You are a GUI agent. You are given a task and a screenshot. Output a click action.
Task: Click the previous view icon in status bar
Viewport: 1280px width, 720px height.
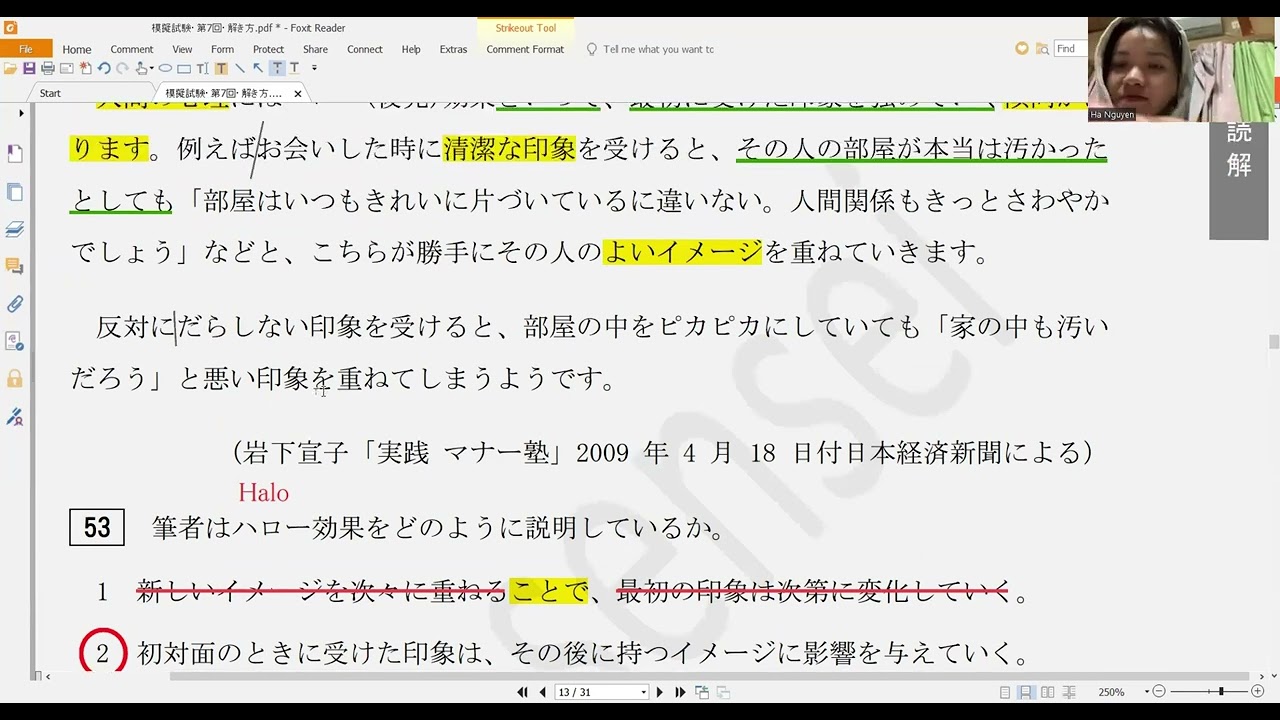[x=702, y=692]
